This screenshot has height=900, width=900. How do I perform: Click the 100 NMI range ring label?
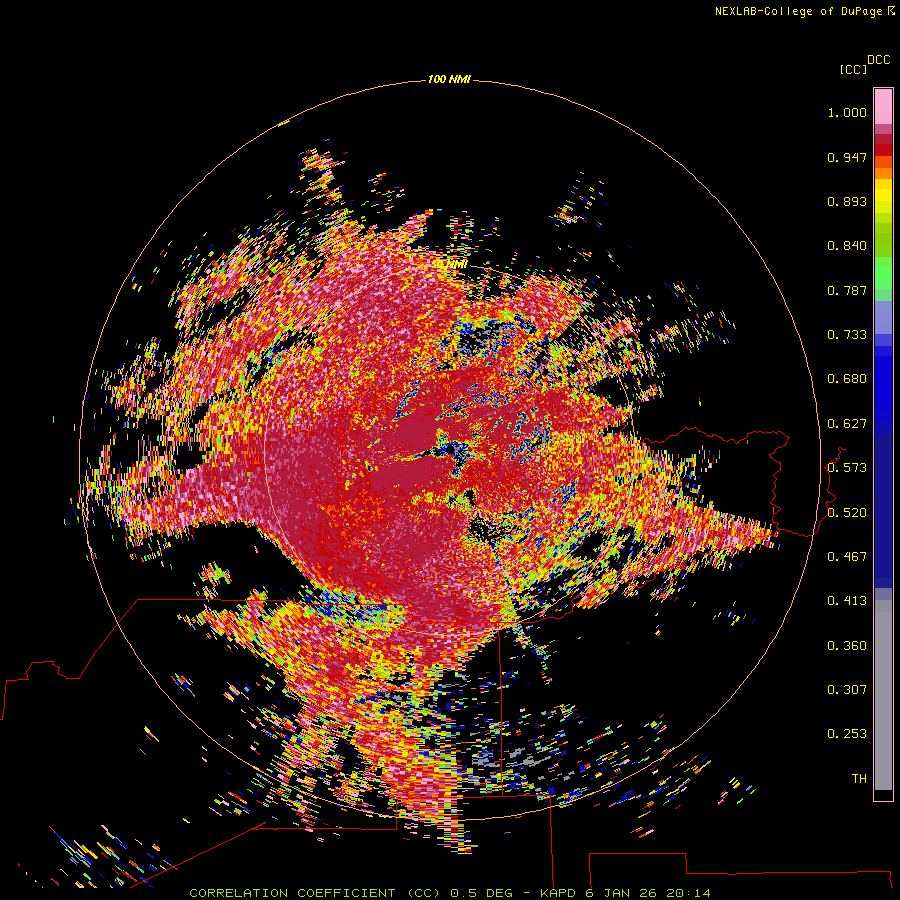(x=449, y=79)
